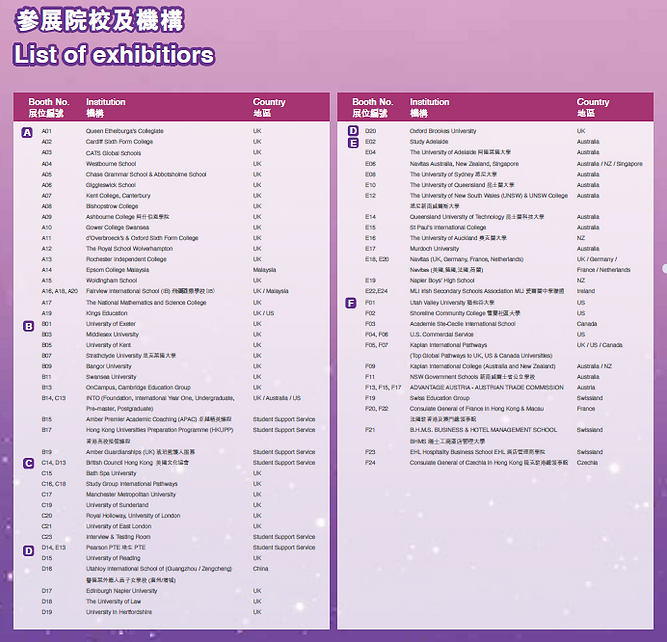The image size is (667, 642).
Task: Click The Royal School Wolverhampton
Action: coord(129,249)
